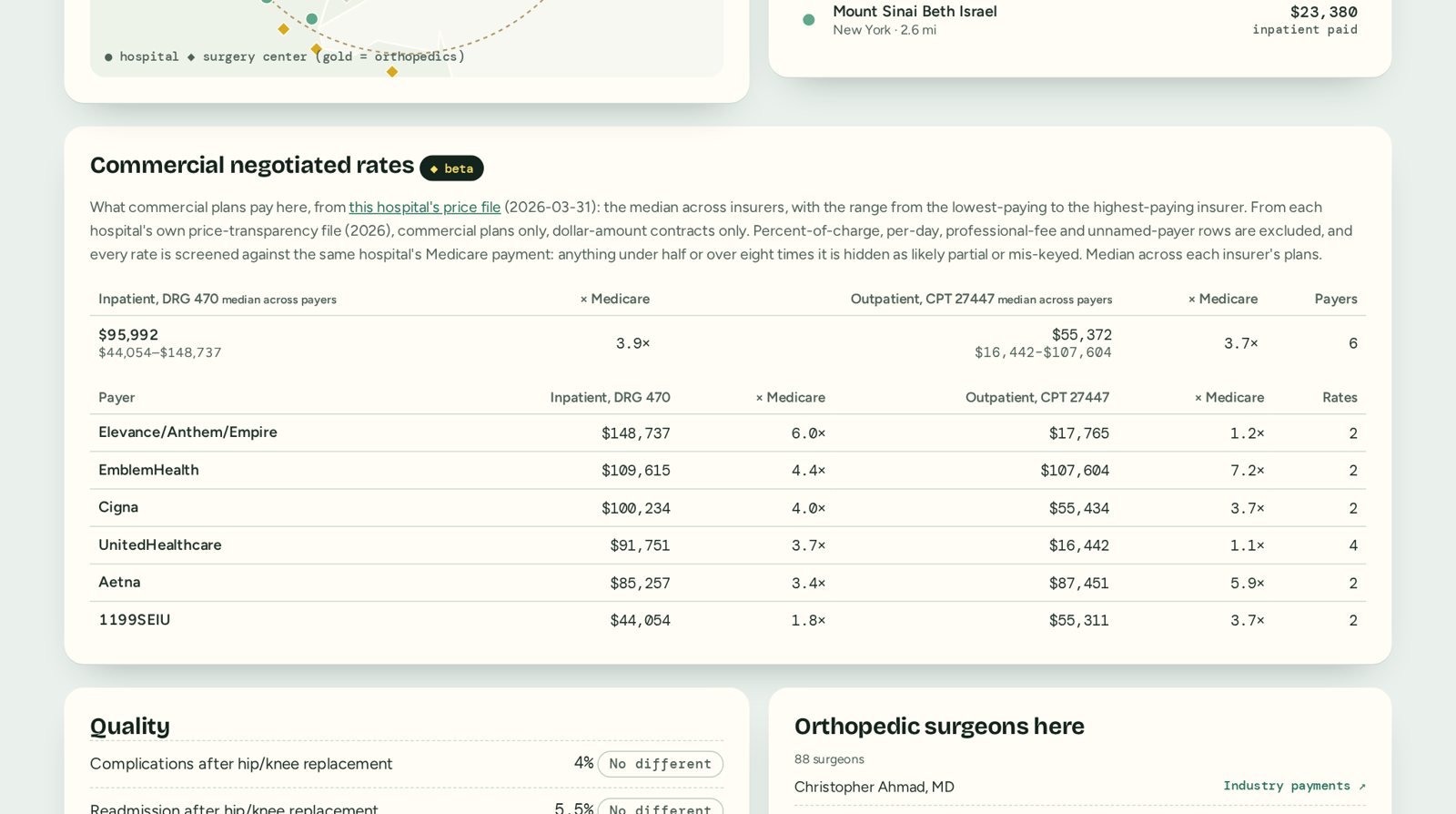Select the Mount Sinai Beth Israel hospital entry
Image resolution: width=1456 pixels, height=814 pixels.
pyautogui.click(x=1080, y=20)
